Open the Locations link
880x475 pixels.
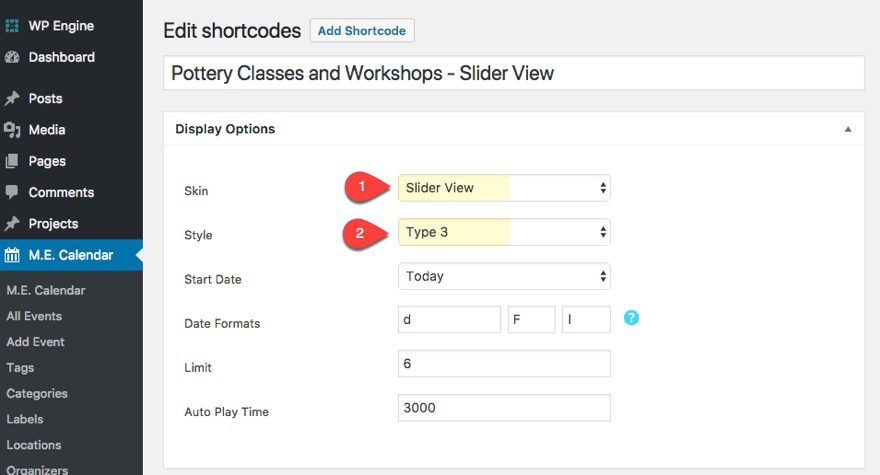[x=34, y=445]
